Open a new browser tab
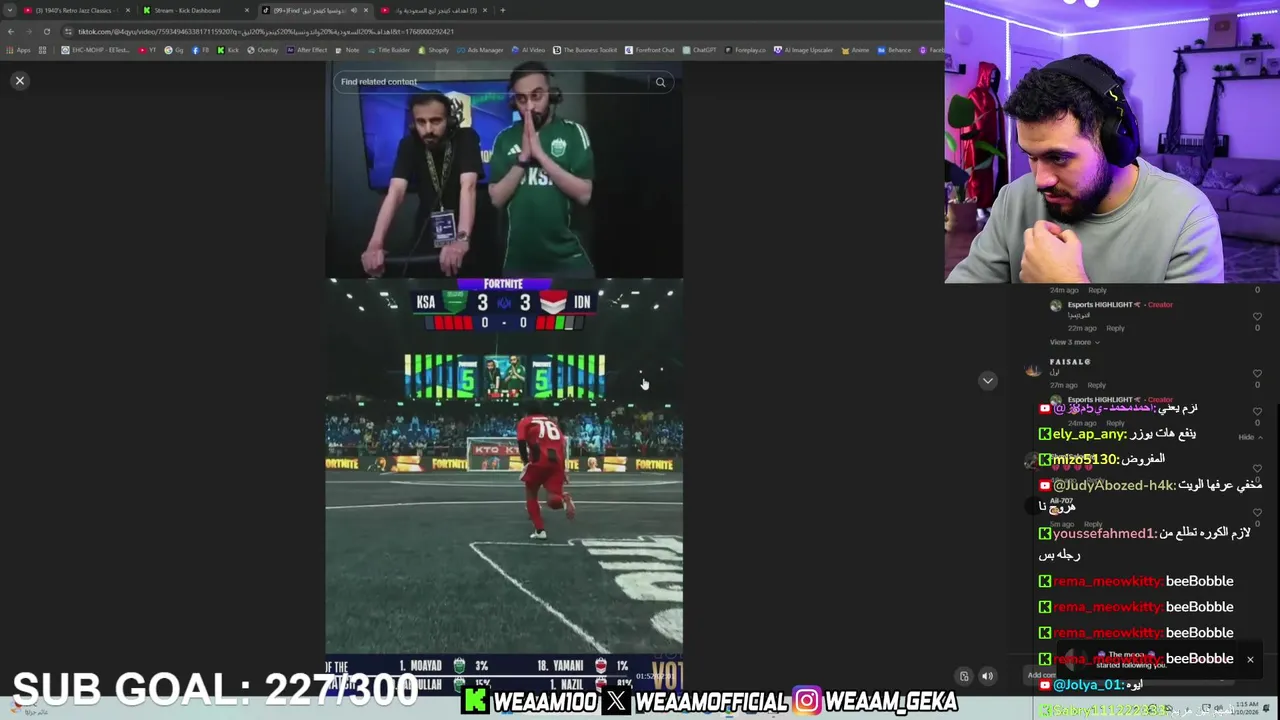 click(502, 10)
